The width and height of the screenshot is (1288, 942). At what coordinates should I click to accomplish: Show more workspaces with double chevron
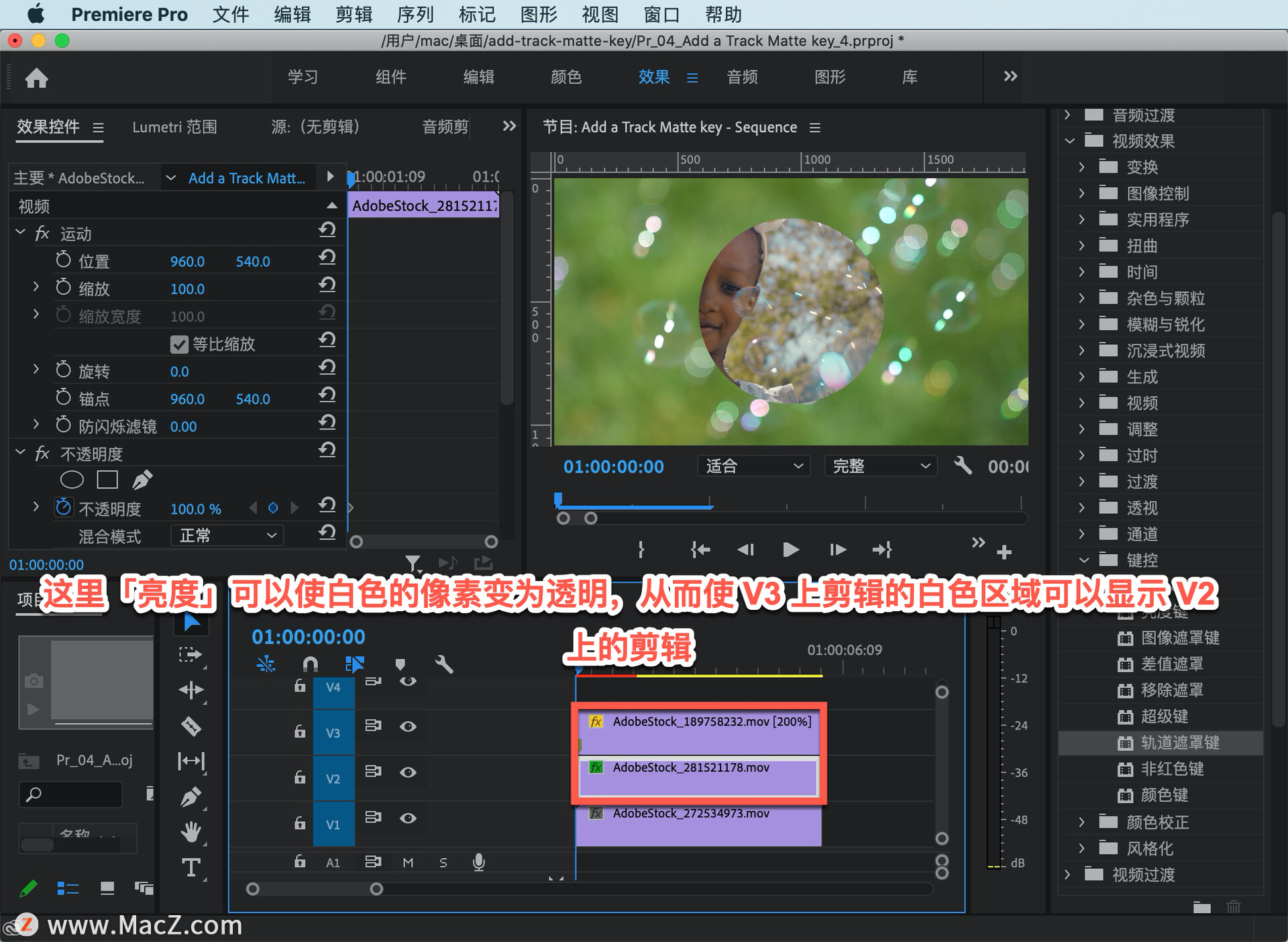(x=1010, y=76)
